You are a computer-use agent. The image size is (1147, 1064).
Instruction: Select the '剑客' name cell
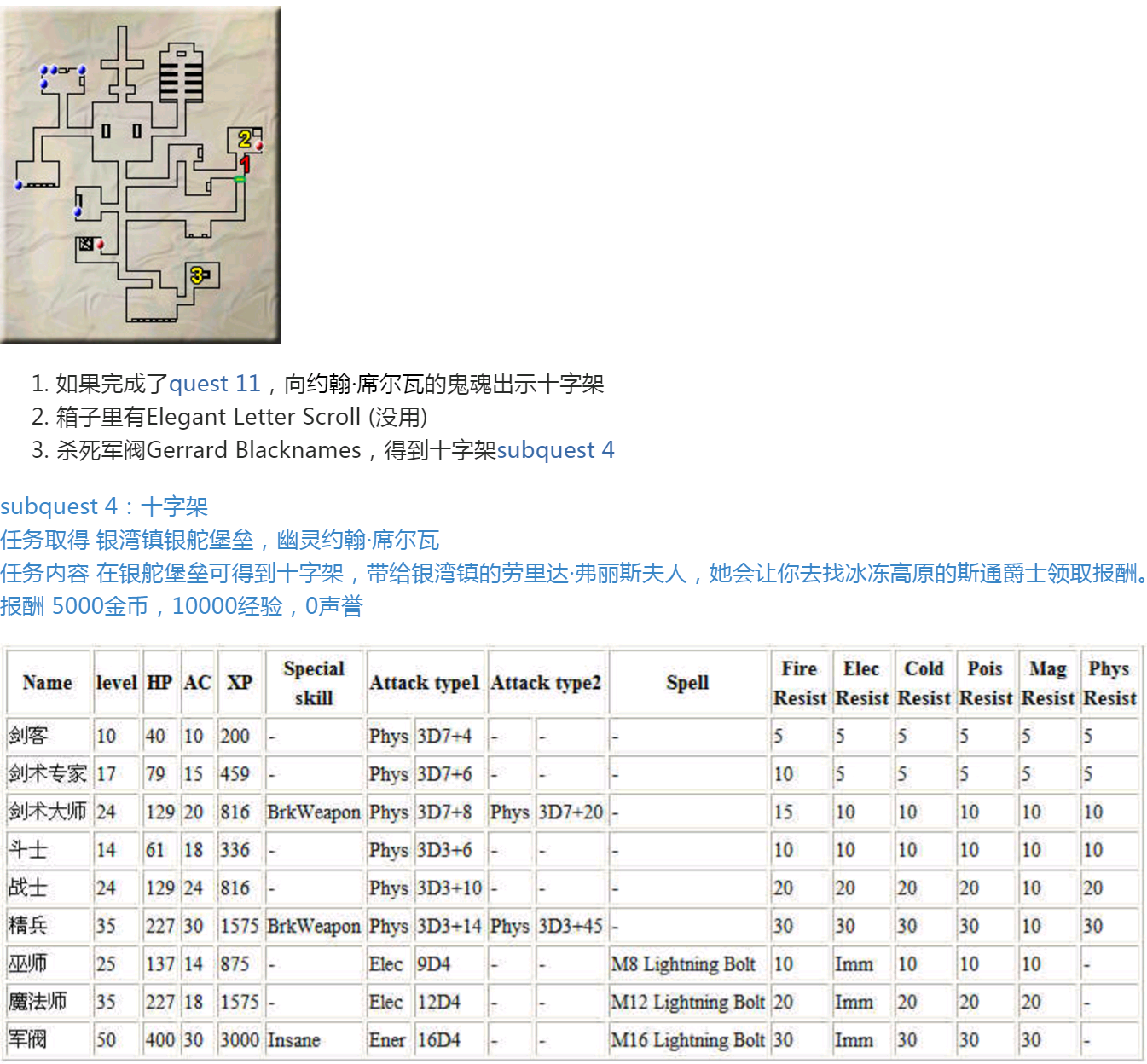pyautogui.click(x=48, y=736)
